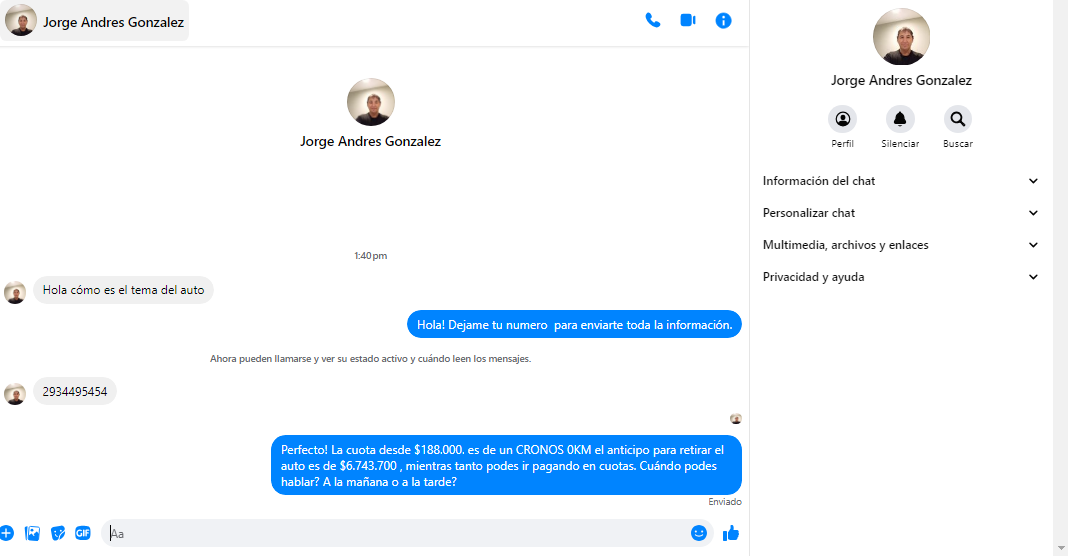Open the emoji picker

[699, 533]
